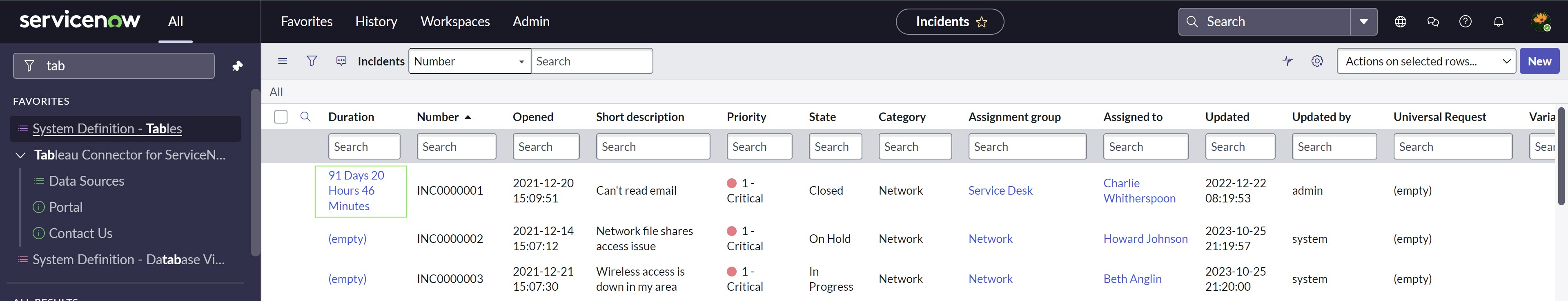Expand Actions on selected rows dropdown

pos(1425,61)
